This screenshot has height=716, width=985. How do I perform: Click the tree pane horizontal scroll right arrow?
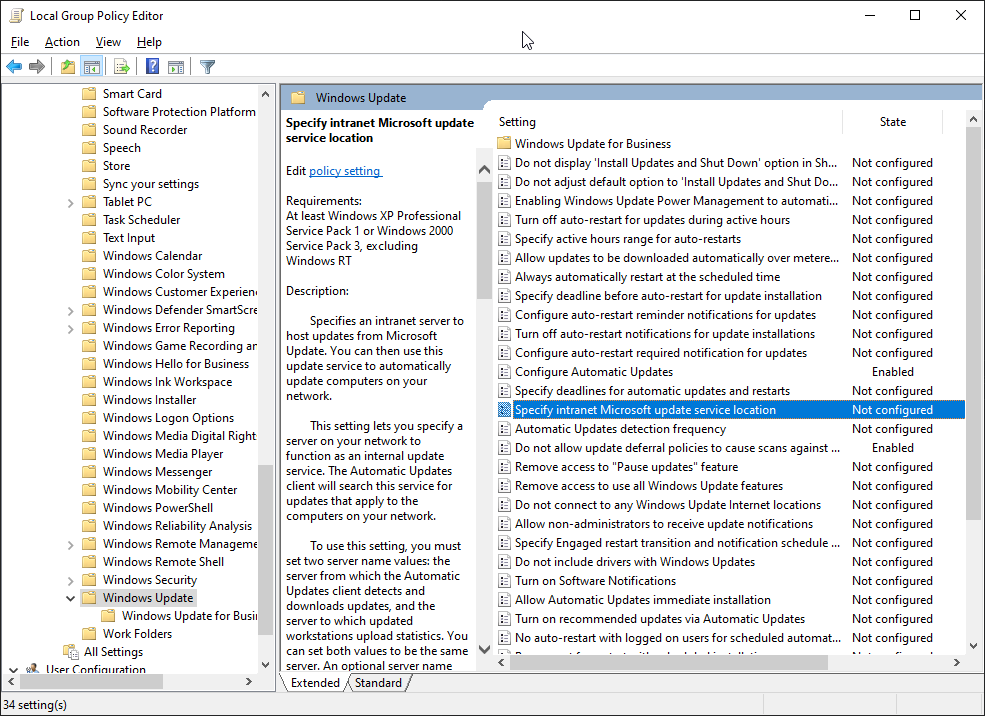point(249,681)
